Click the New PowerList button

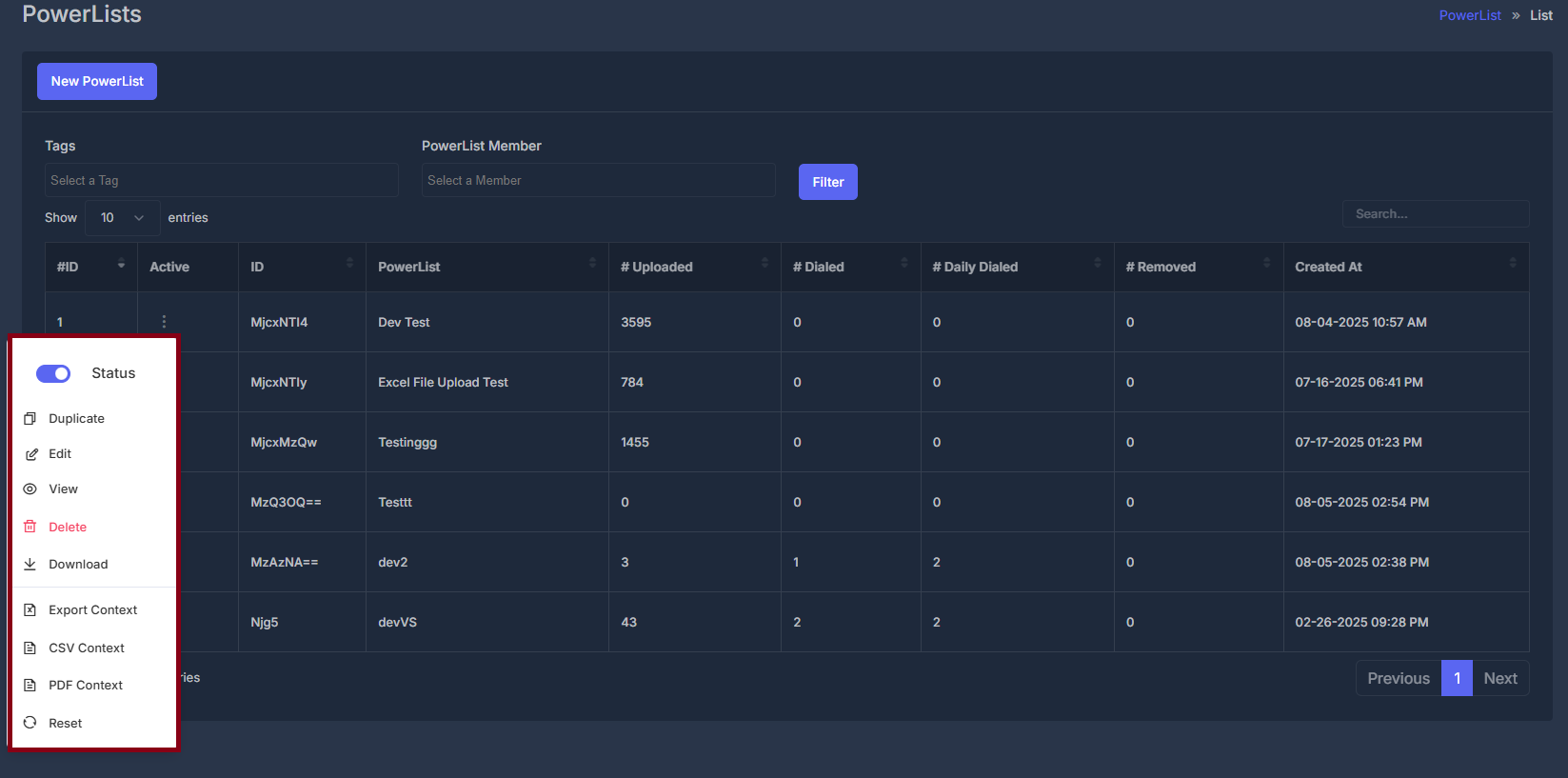[97, 81]
